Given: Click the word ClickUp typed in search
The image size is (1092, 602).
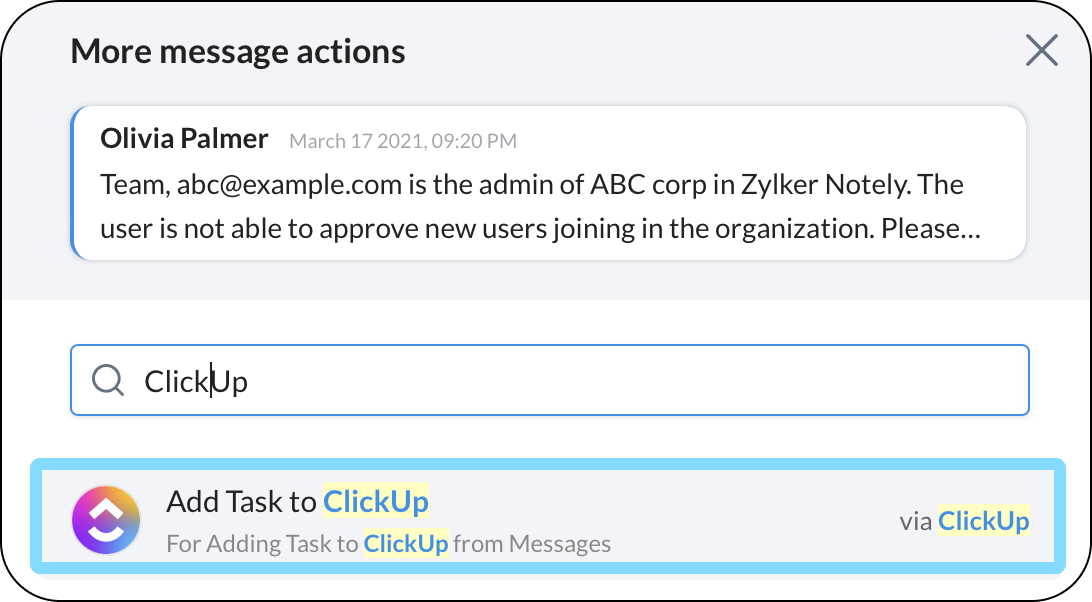Looking at the screenshot, I should [x=196, y=381].
